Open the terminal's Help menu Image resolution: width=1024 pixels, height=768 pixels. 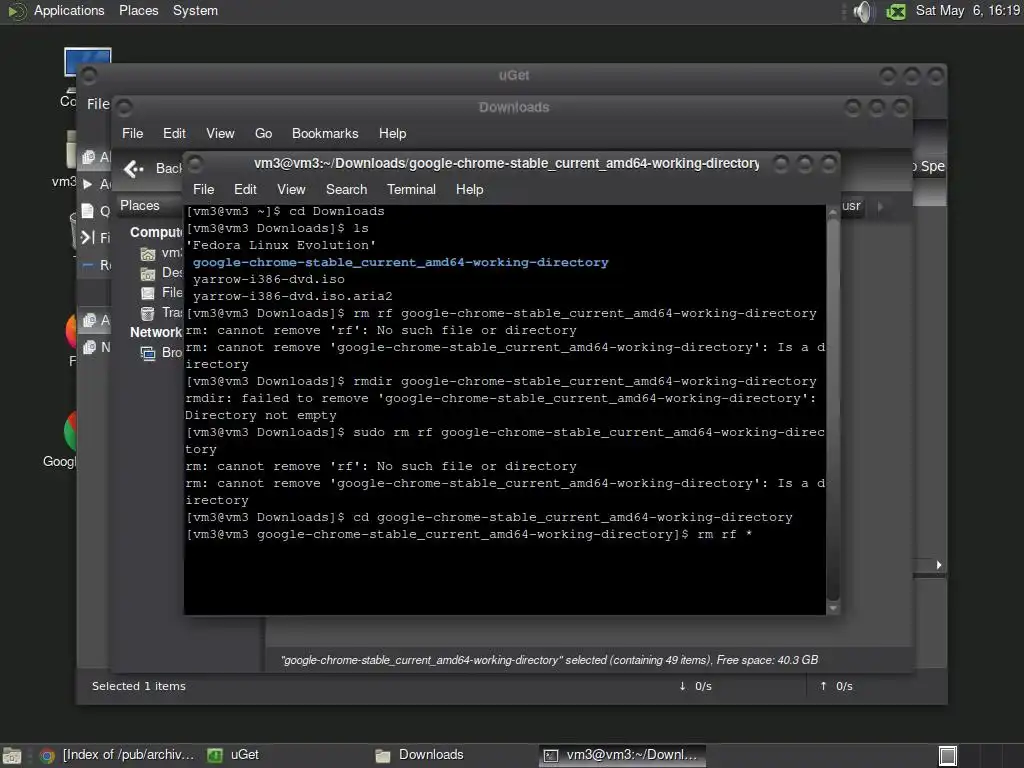click(469, 189)
